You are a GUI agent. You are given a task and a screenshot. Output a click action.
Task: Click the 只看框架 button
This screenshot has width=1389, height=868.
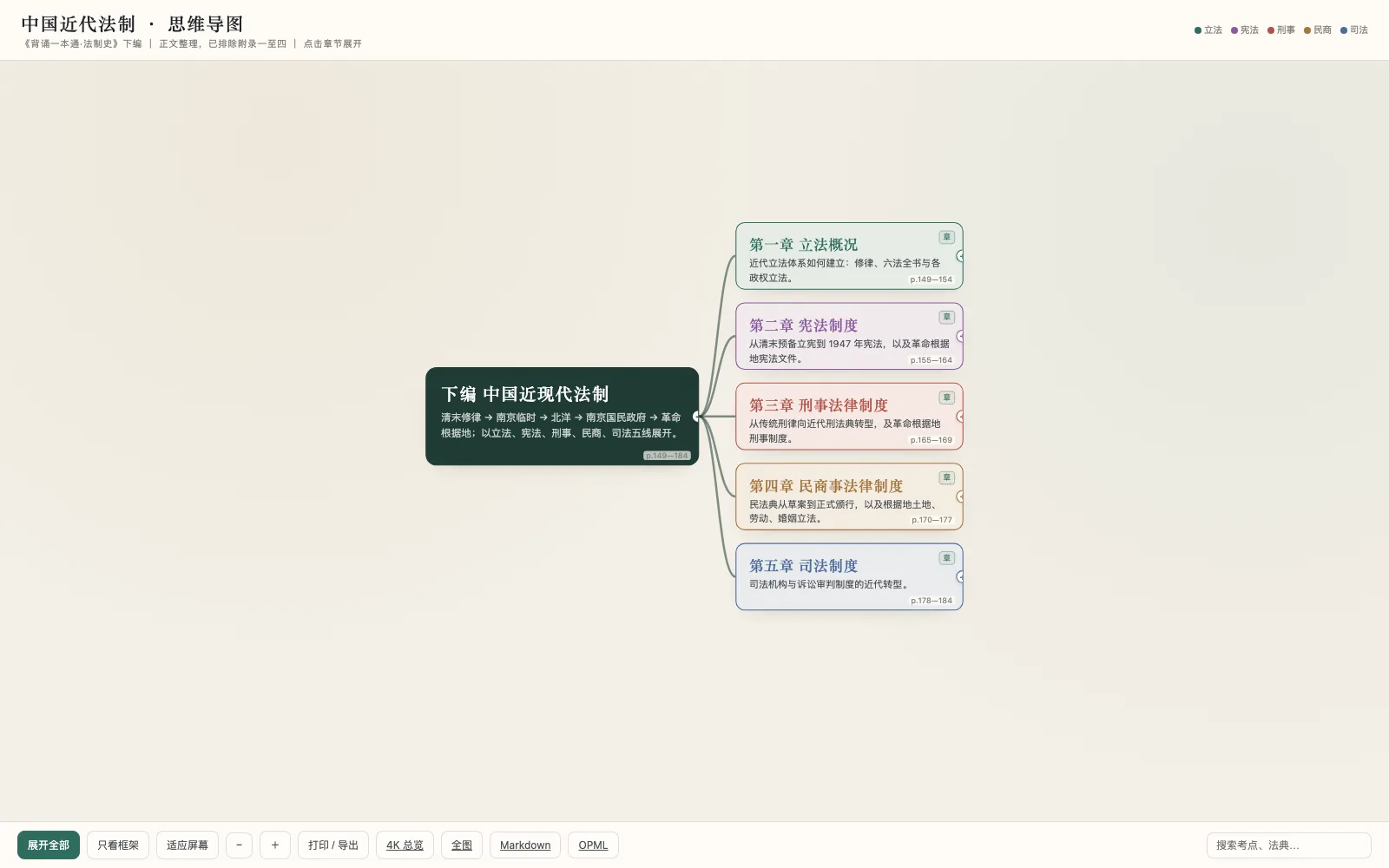[118, 845]
